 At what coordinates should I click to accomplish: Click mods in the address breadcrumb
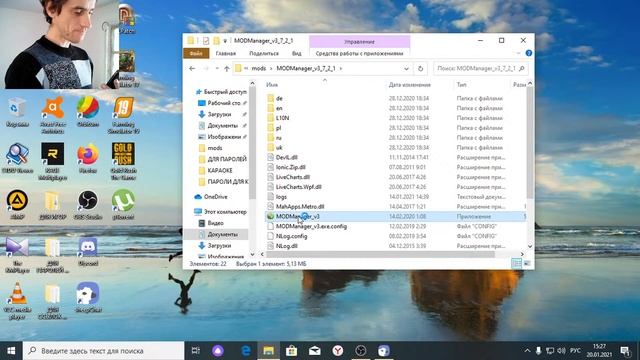coord(259,69)
